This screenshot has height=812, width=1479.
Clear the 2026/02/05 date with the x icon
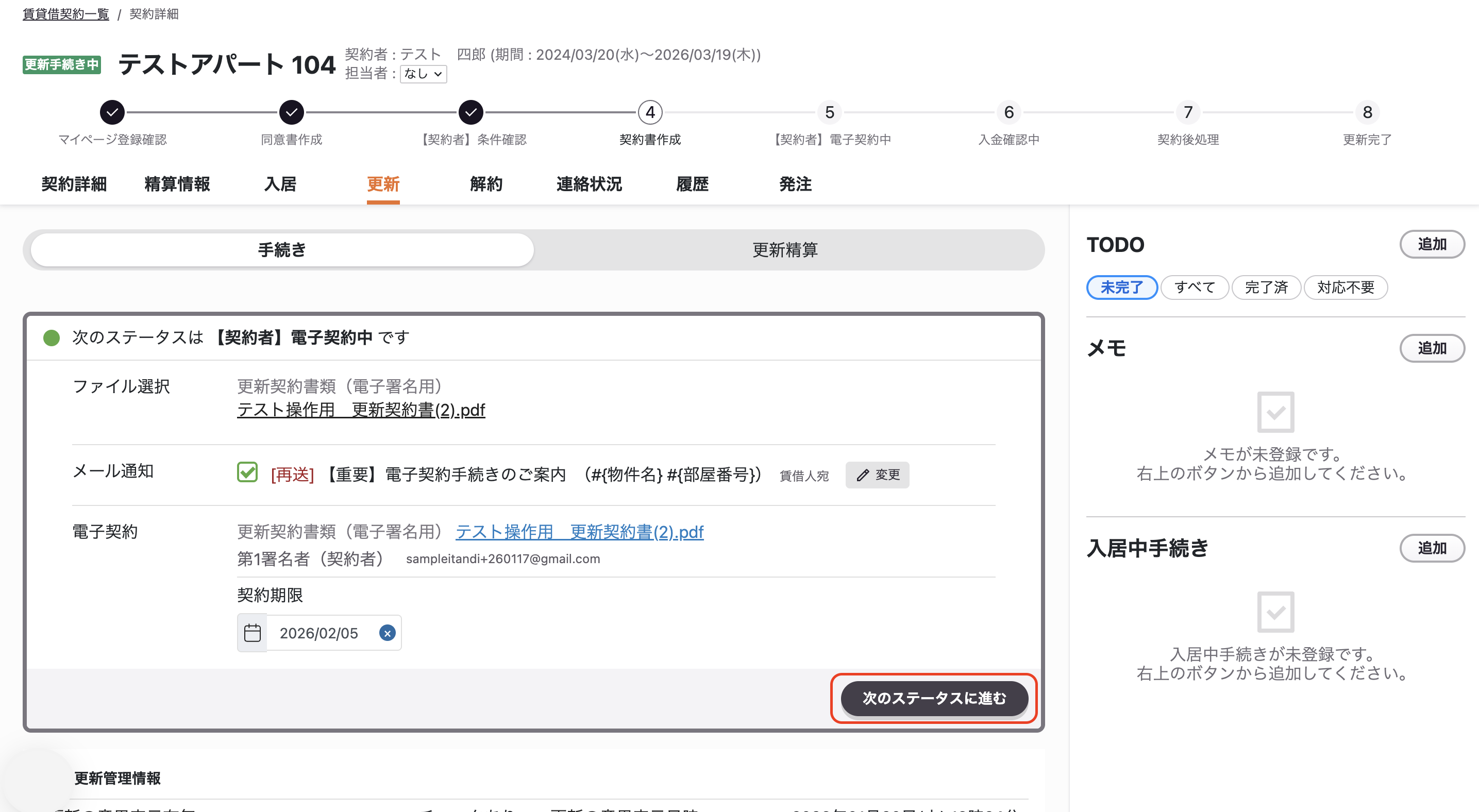pos(388,633)
